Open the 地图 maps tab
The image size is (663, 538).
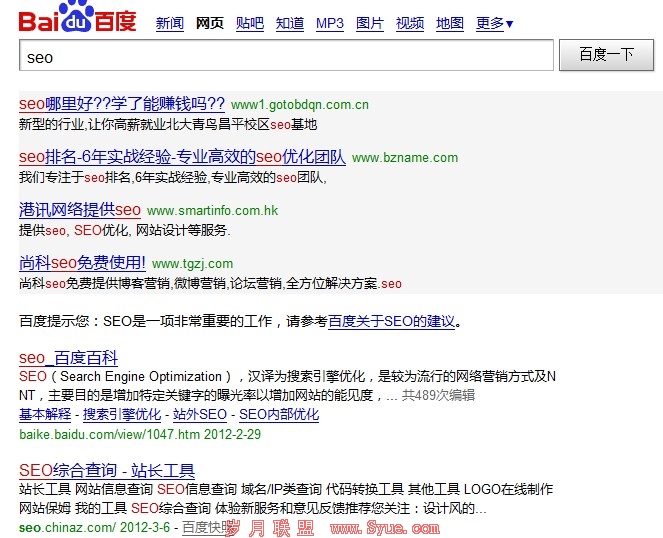(450, 24)
